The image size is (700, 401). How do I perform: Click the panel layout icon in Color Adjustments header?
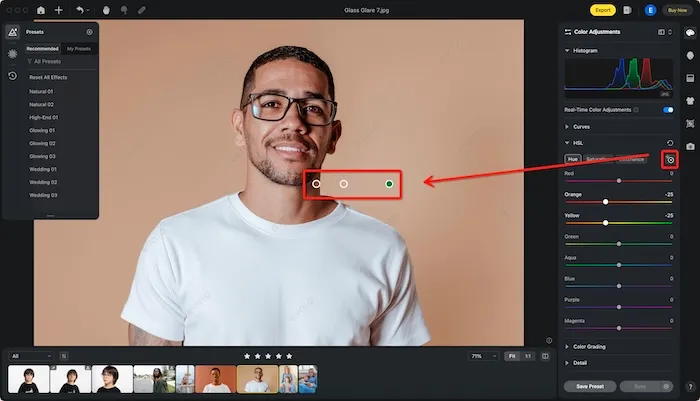(661, 32)
